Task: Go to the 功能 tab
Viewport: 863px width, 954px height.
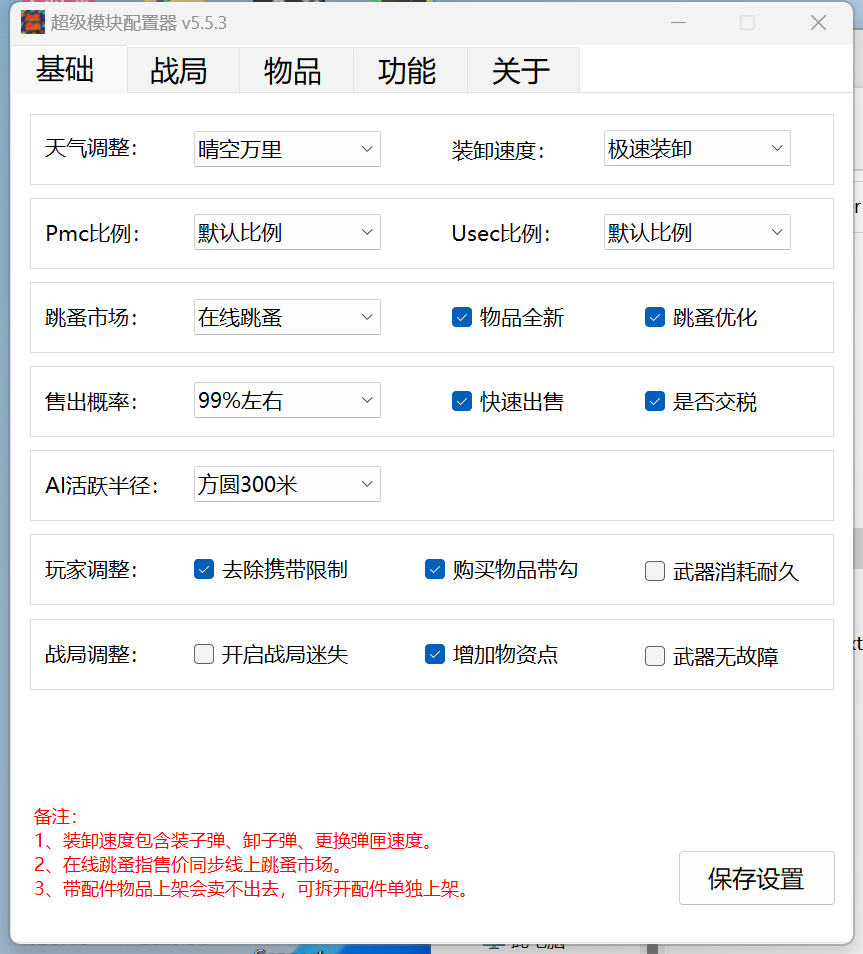Action: (x=407, y=71)
